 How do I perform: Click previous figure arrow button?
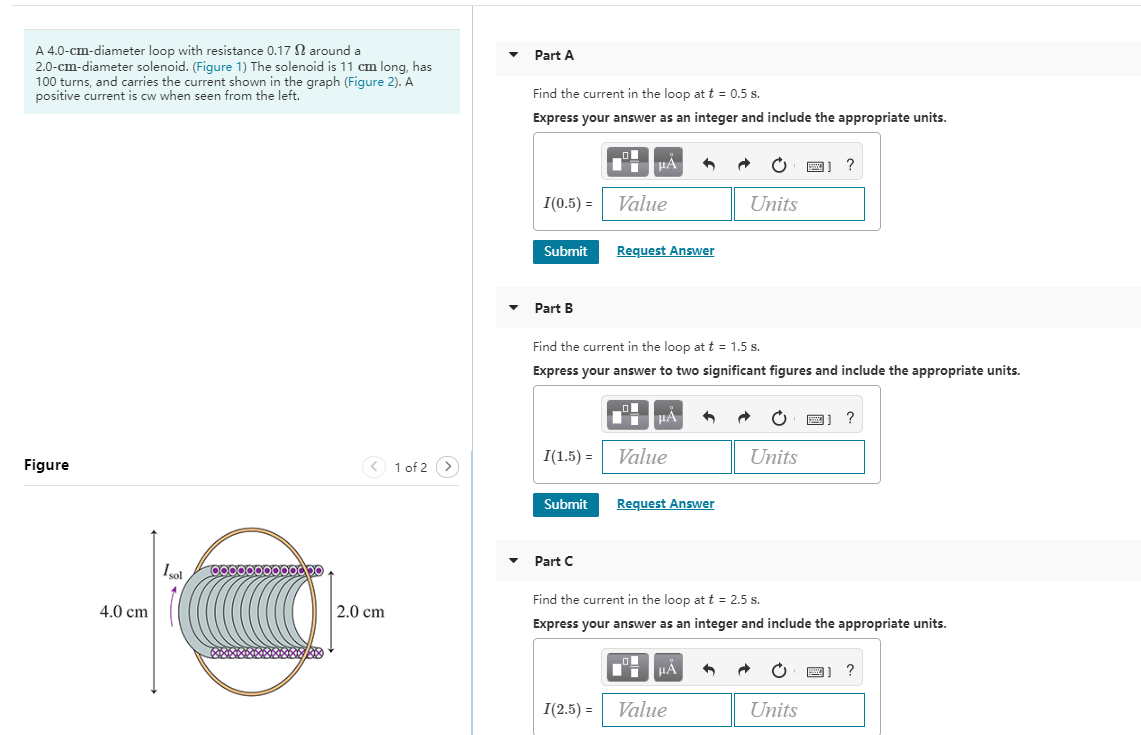[373, 466]
